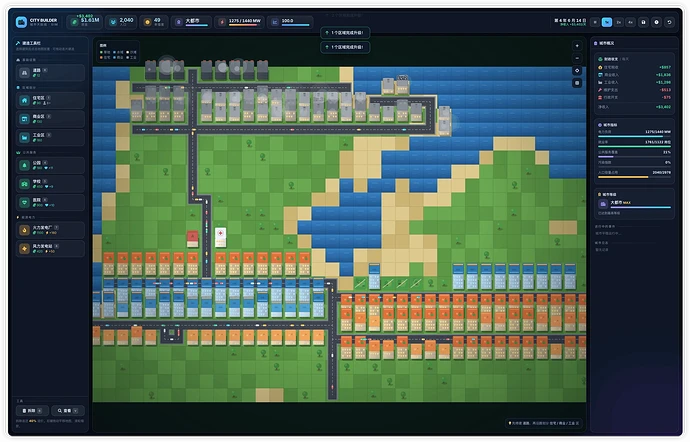690x442 pixels.
Task: Click the 大都市 MAX level progress bar
Action: [640, 207]
